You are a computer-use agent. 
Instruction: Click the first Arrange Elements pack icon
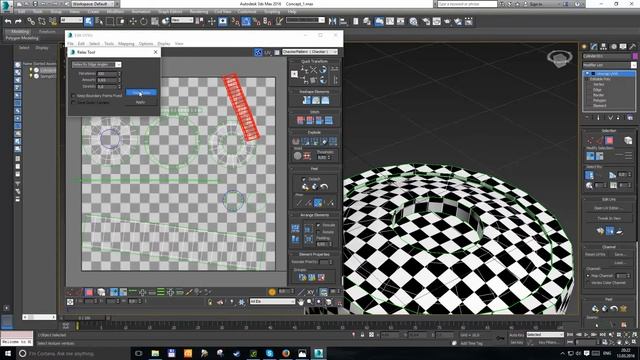pos(295,229)
